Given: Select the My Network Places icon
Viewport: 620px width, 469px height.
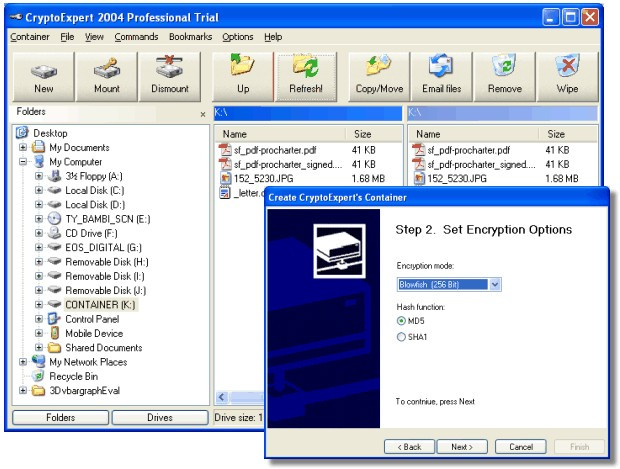Looking at the screenshot, I should (x=38, y=361).
